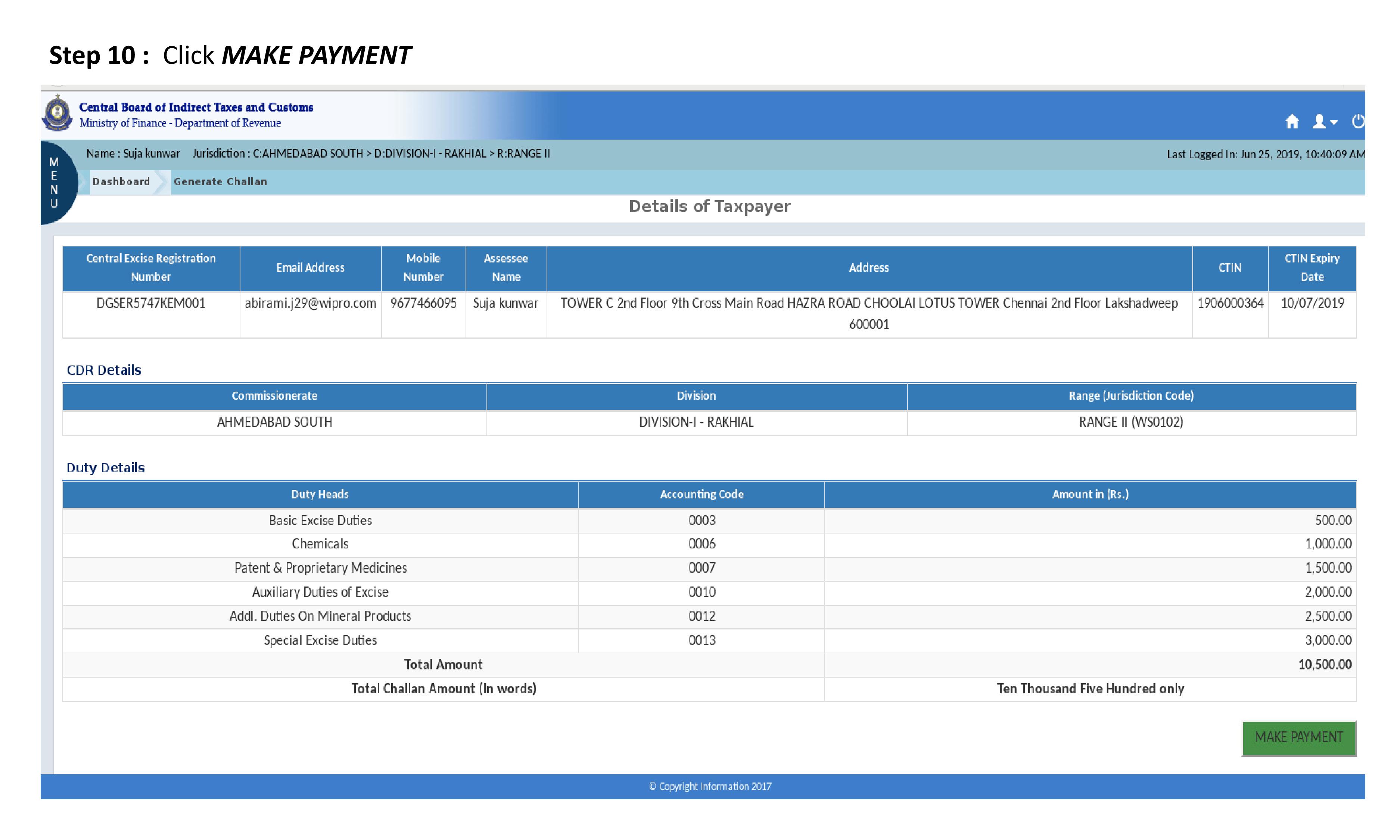The height and width of the screenshot is (840, 1400).
Task: Click the Jurisdiction path text
Action: [x=371, y=154]
